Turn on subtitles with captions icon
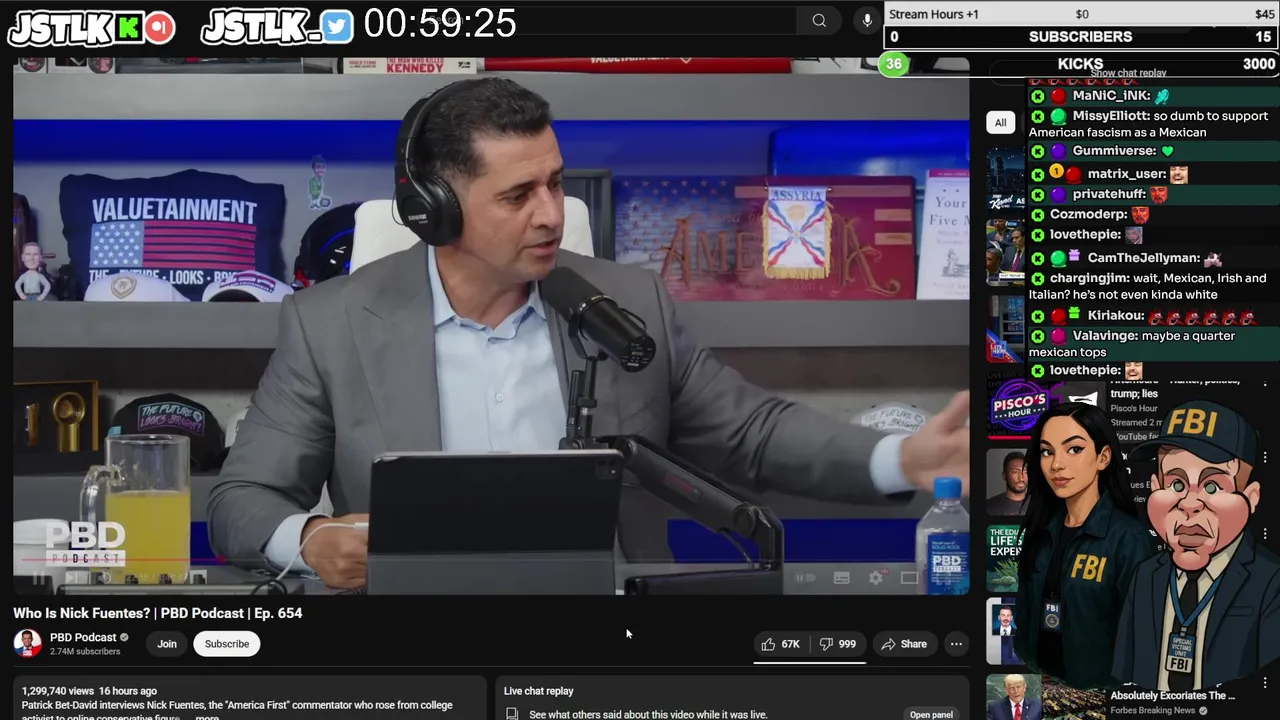 point(842,578)
